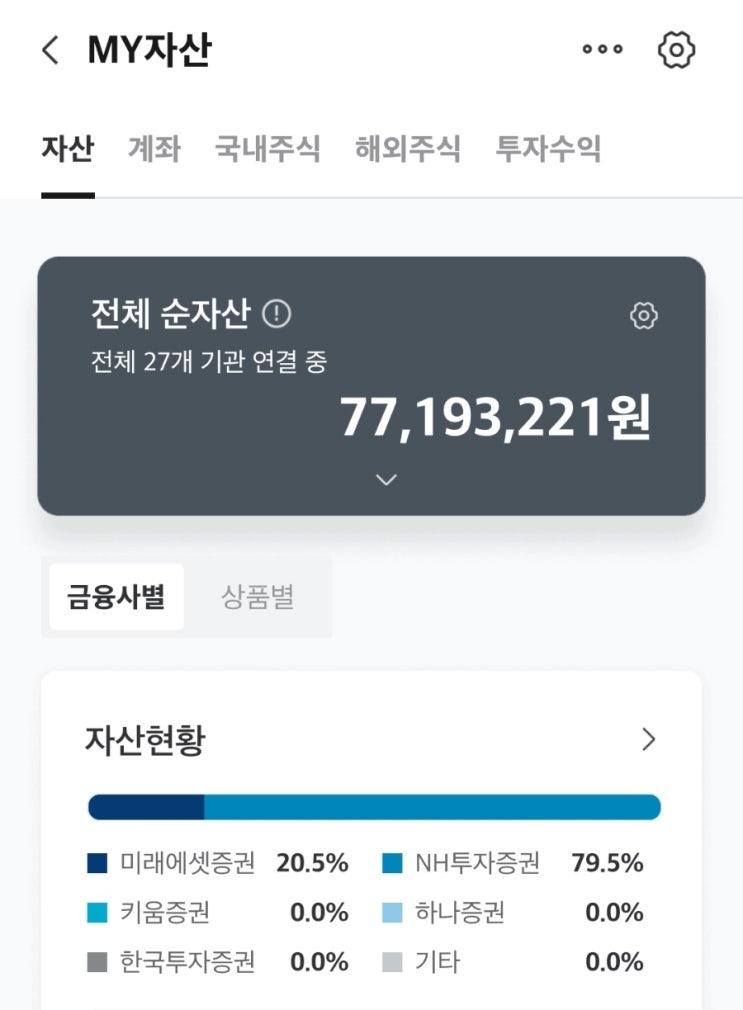
Task: Select the 금융사별 view toggle
Action: (x=116, y=597)
